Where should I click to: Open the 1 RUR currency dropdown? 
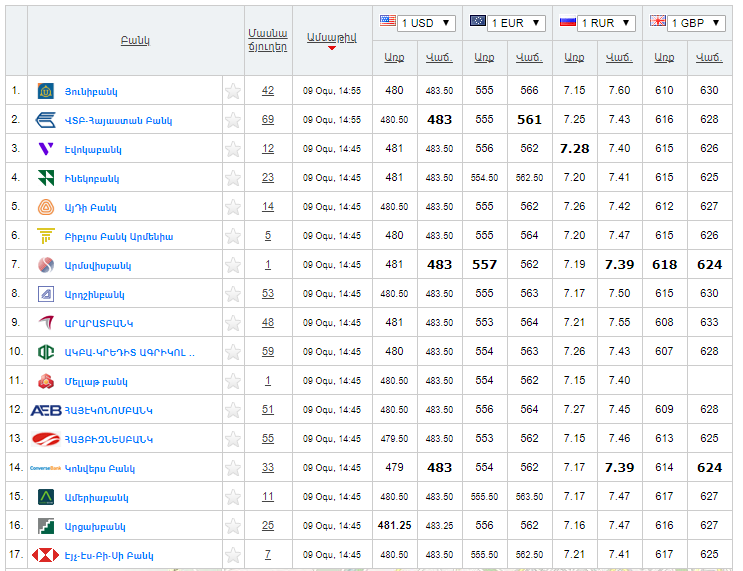click(x=606, y=23)
